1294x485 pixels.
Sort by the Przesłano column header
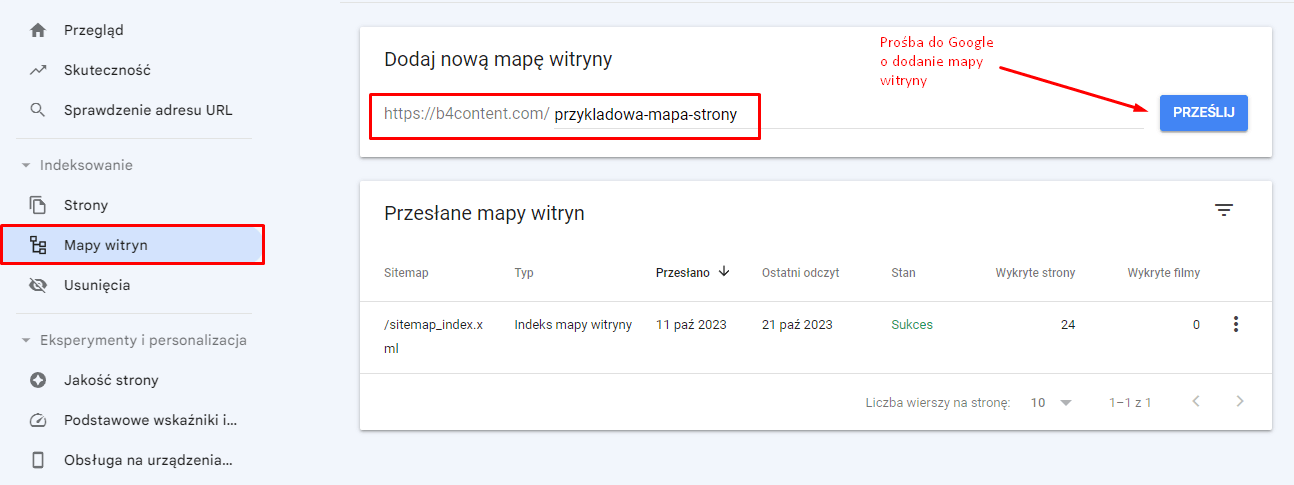(x=683, y=272)
